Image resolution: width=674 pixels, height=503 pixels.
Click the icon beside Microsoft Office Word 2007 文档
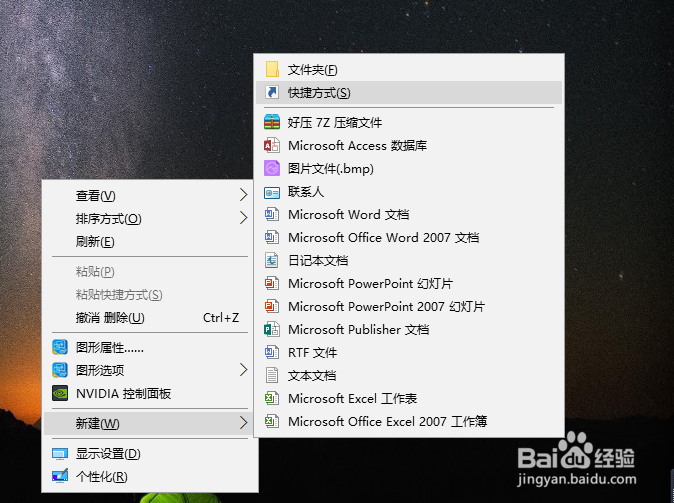point(272,237)
